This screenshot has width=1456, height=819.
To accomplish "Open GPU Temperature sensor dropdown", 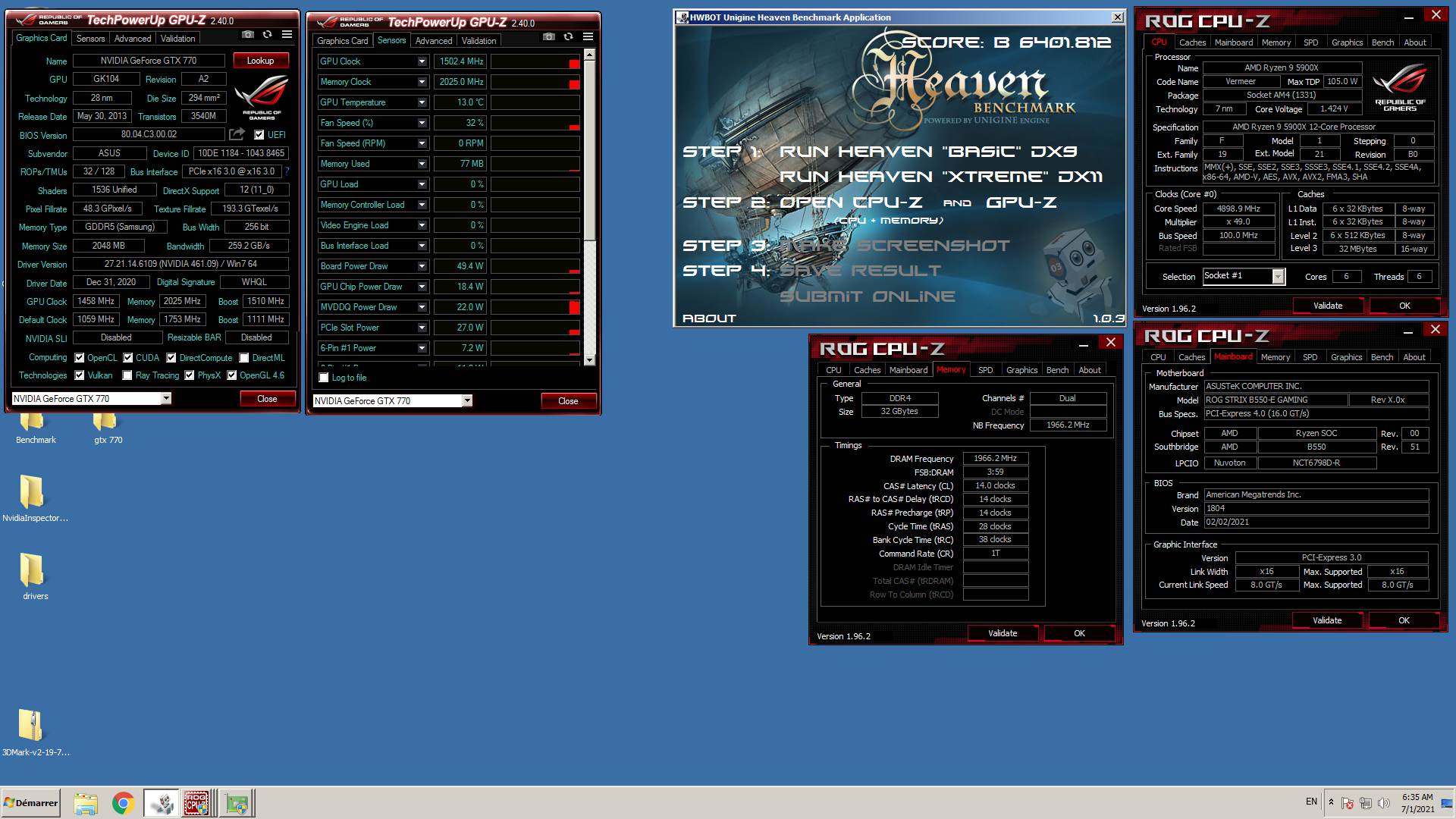I will point(422,102).
